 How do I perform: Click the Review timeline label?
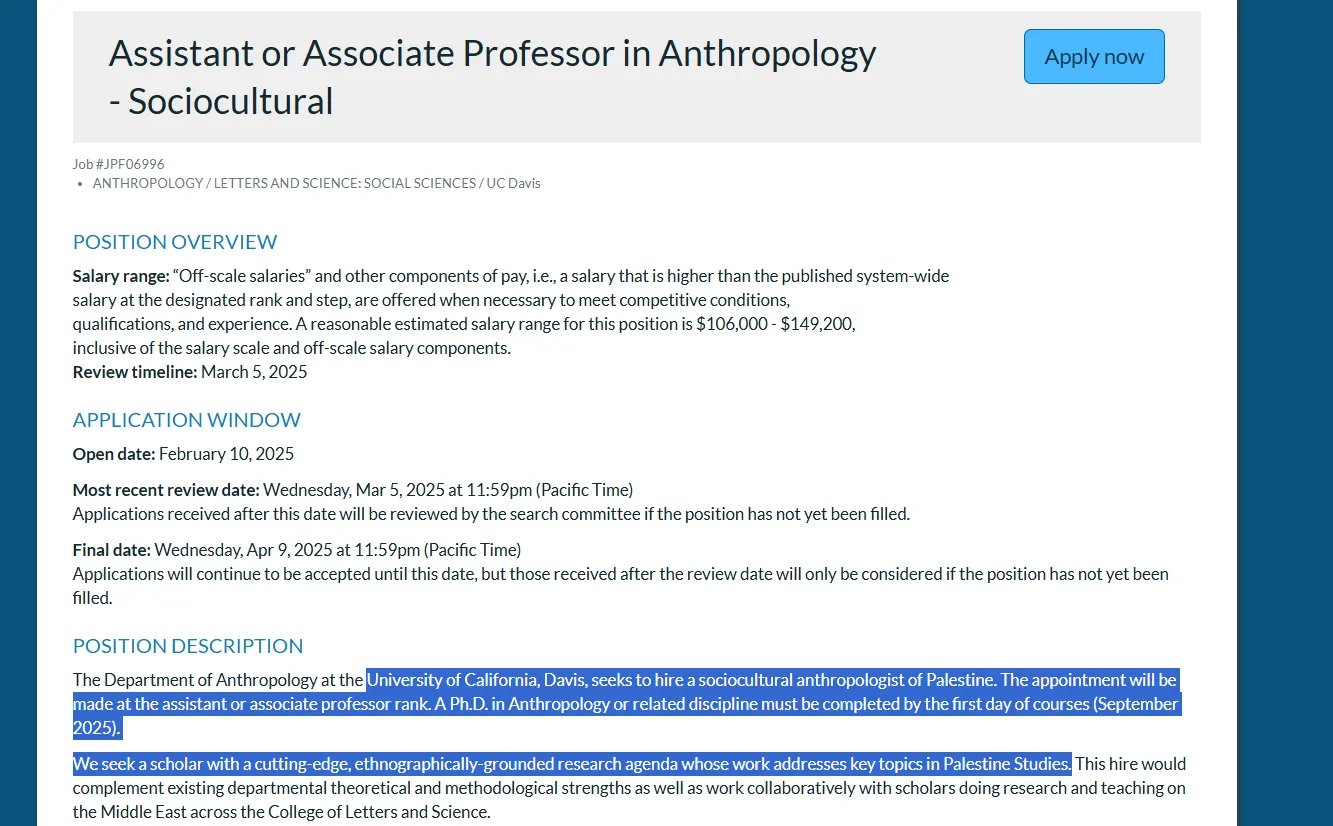coord(135,372)
